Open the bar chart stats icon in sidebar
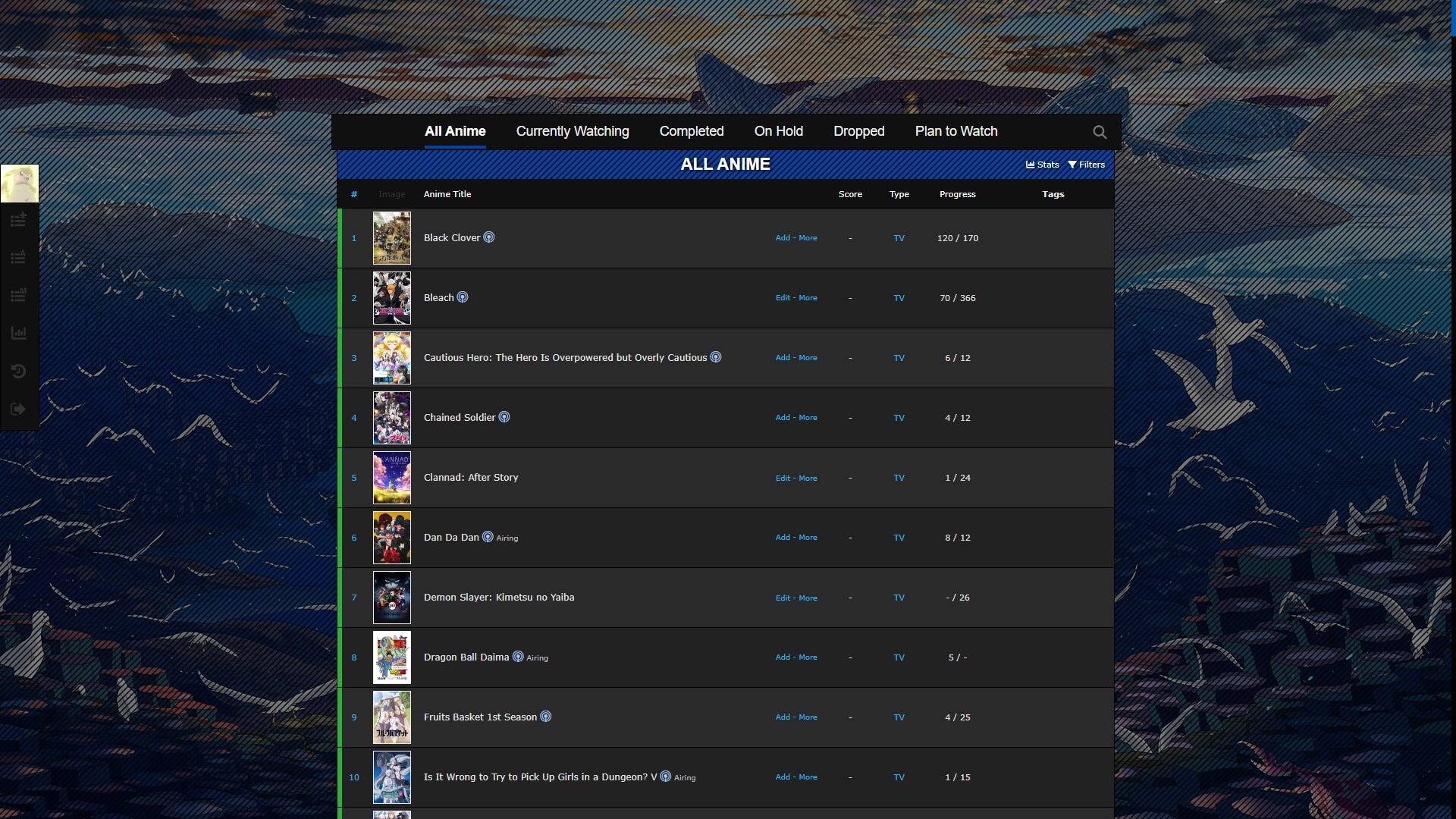The image size is (1456, 819). click(18, 333)
